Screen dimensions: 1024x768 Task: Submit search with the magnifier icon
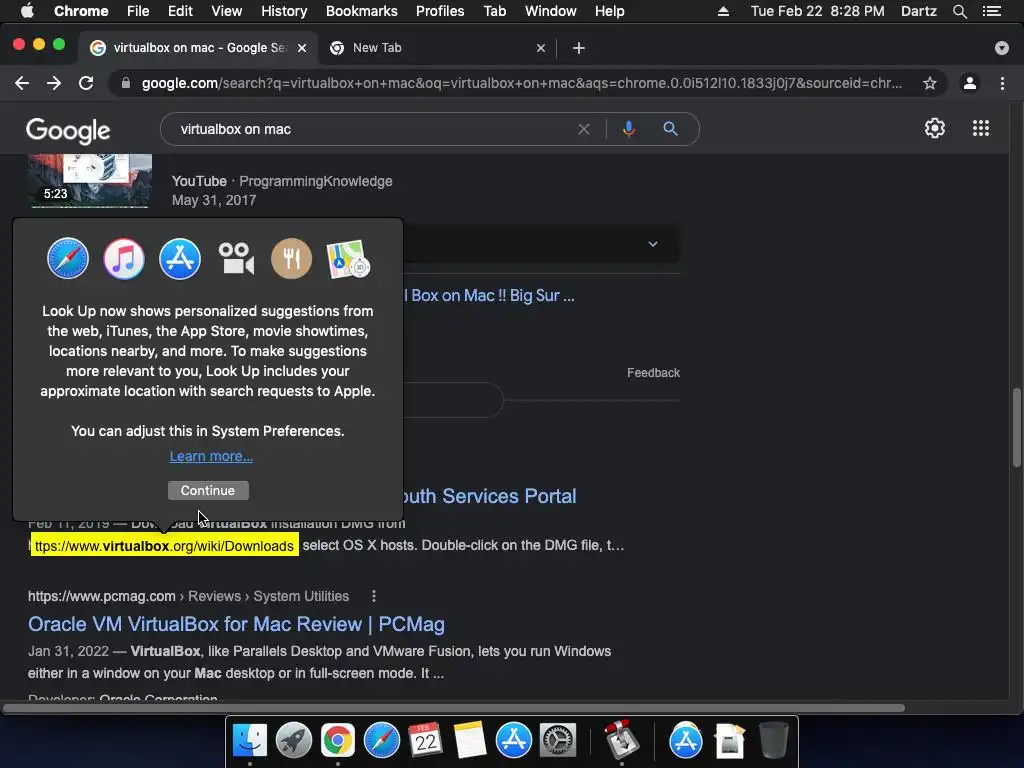coord(670,129)
